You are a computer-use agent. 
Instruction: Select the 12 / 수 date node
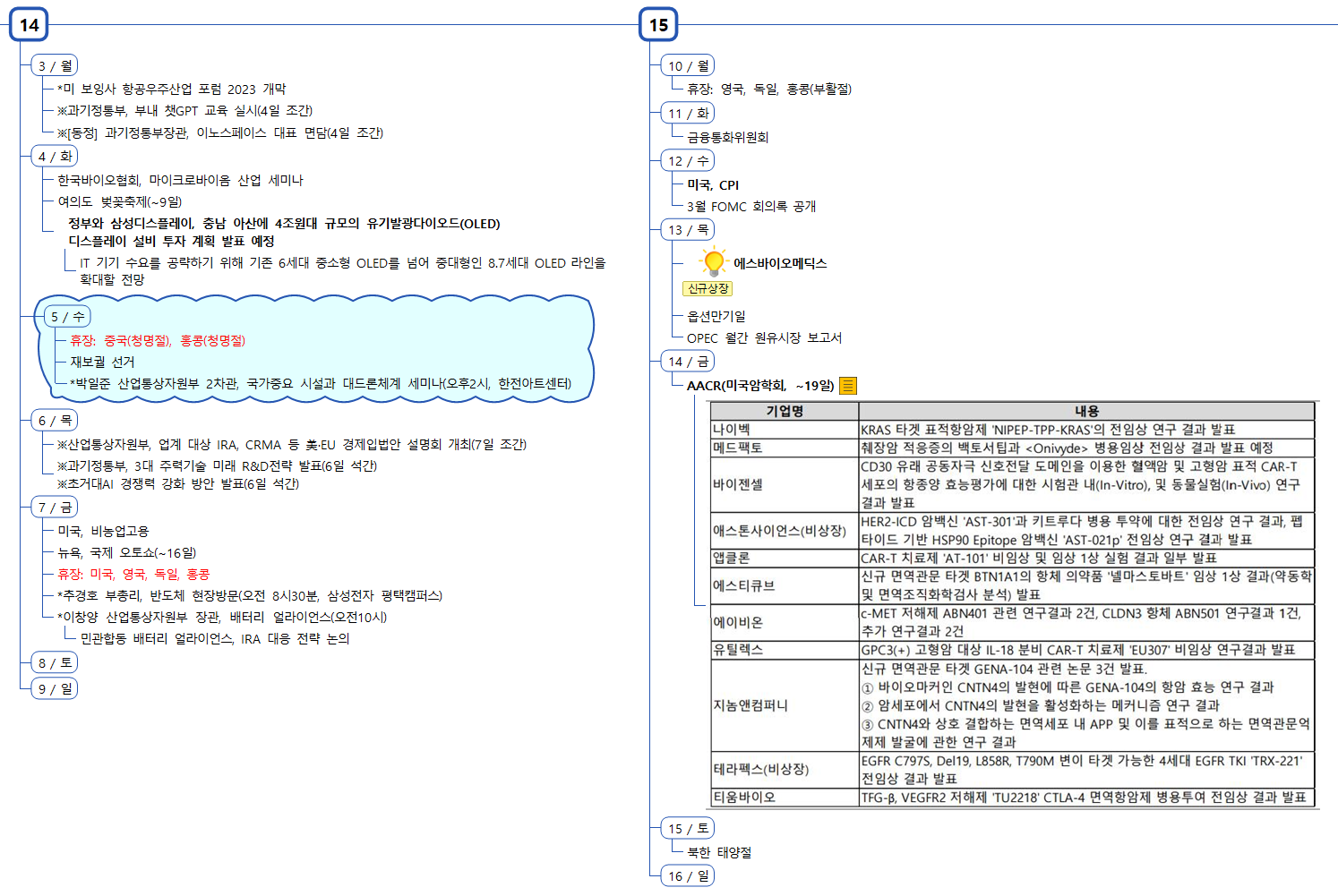click(x=688, y=160)
